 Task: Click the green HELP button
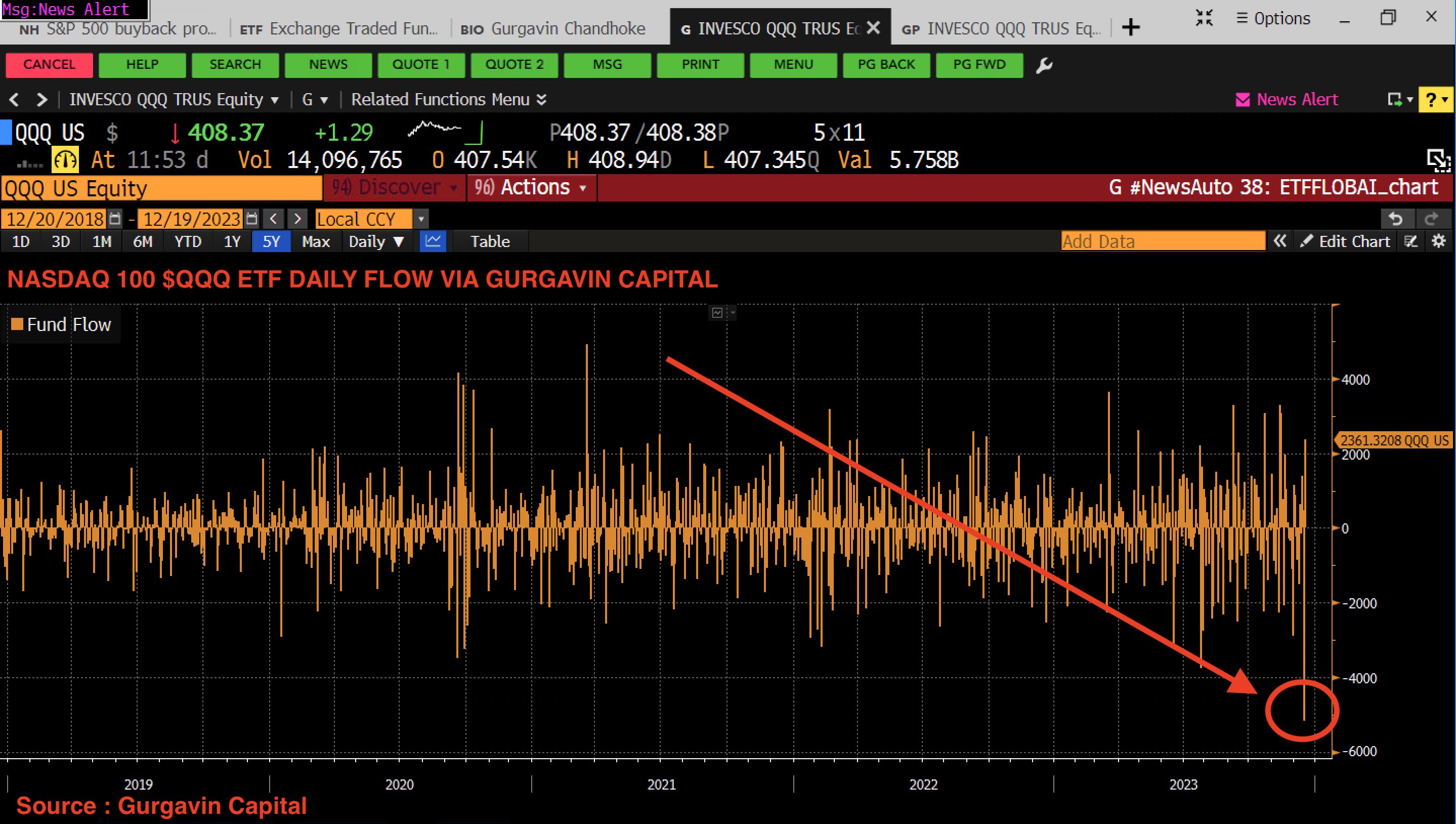click(142, 65)
